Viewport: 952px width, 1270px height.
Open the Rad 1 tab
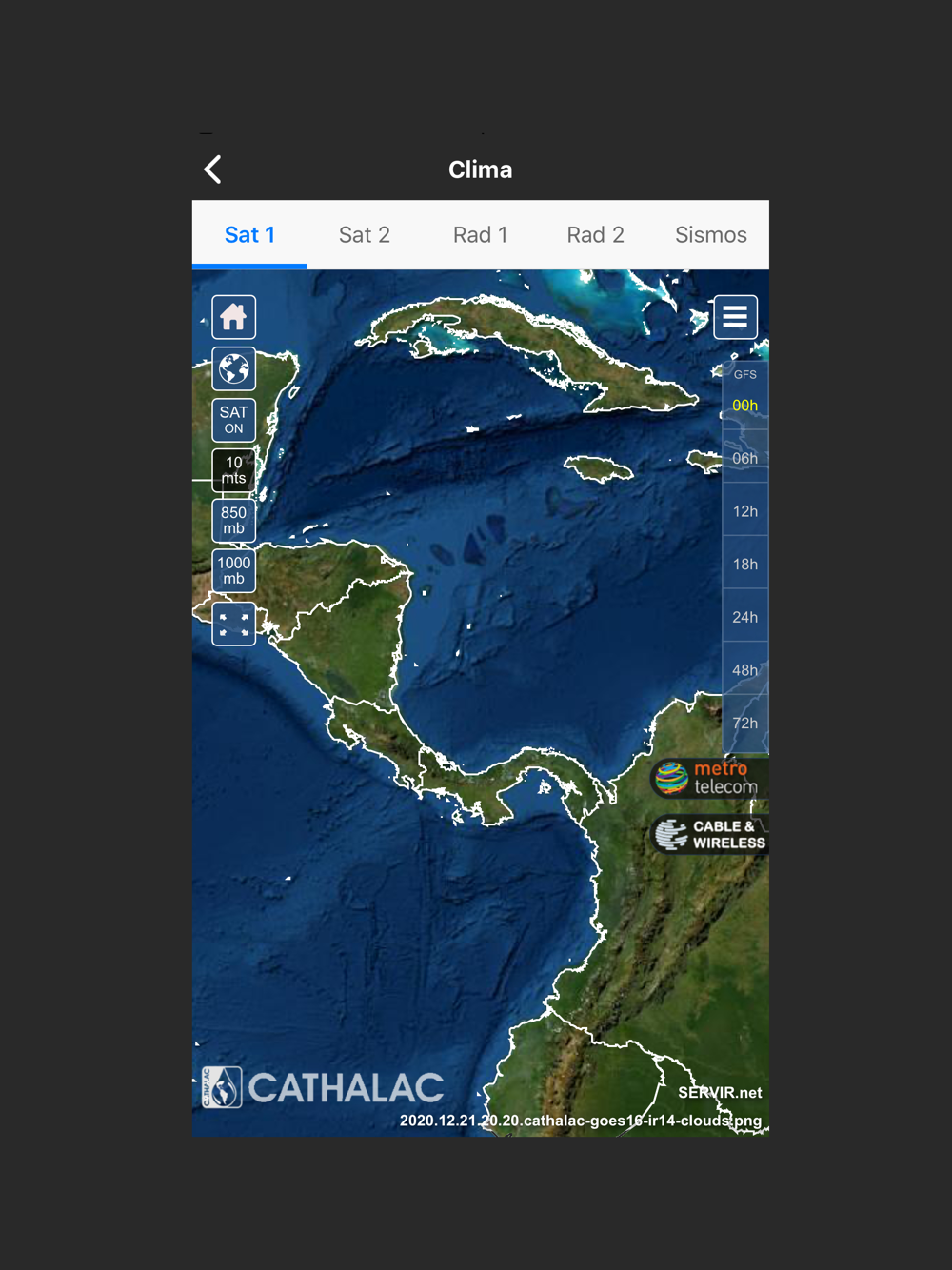(481, 235)
